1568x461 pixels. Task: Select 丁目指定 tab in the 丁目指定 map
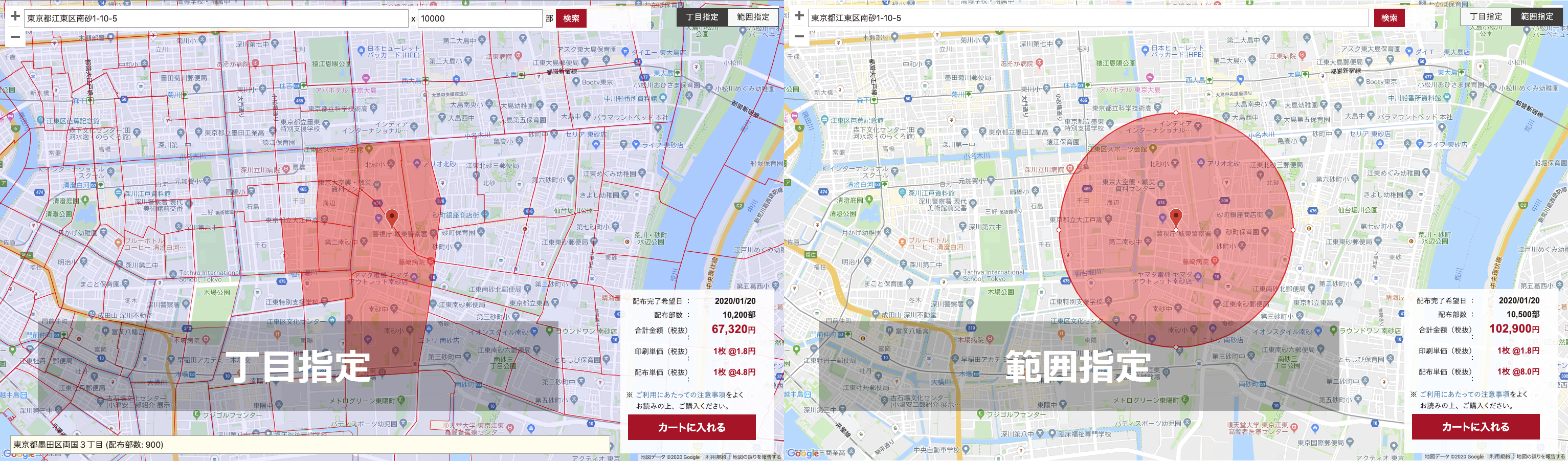click(x=703, y=17)
